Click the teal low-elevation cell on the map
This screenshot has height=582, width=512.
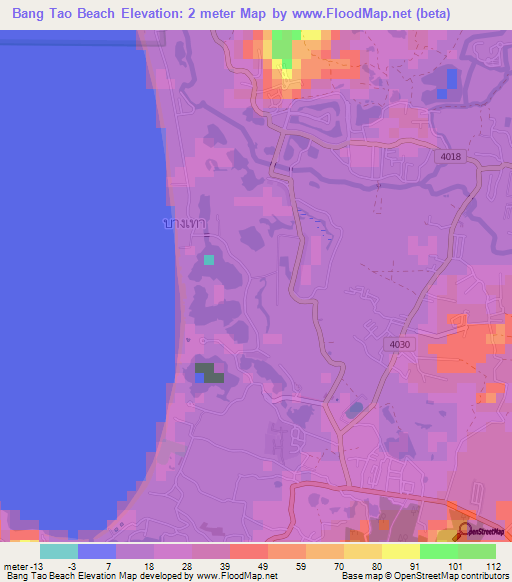click(209, 260)
